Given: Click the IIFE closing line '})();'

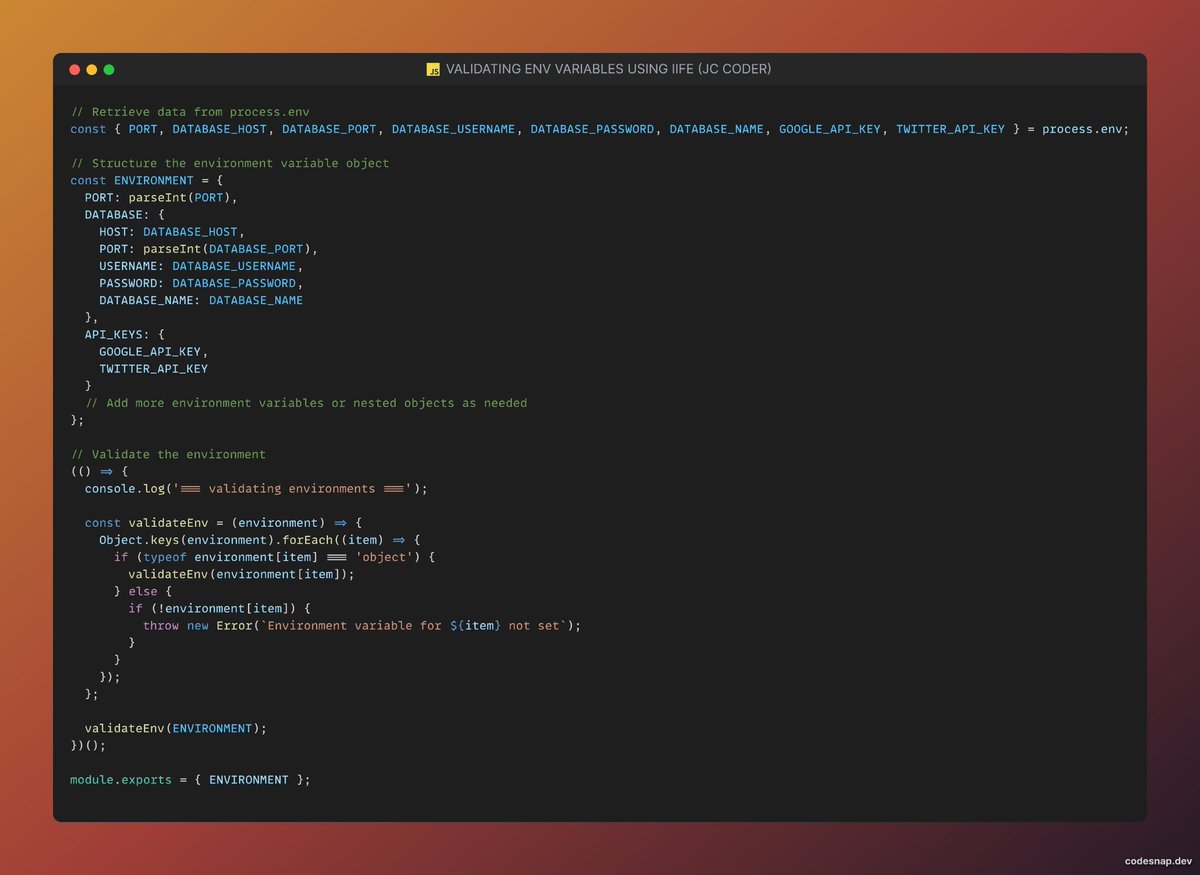Looking at the screenshot, I should click(87, 745).
